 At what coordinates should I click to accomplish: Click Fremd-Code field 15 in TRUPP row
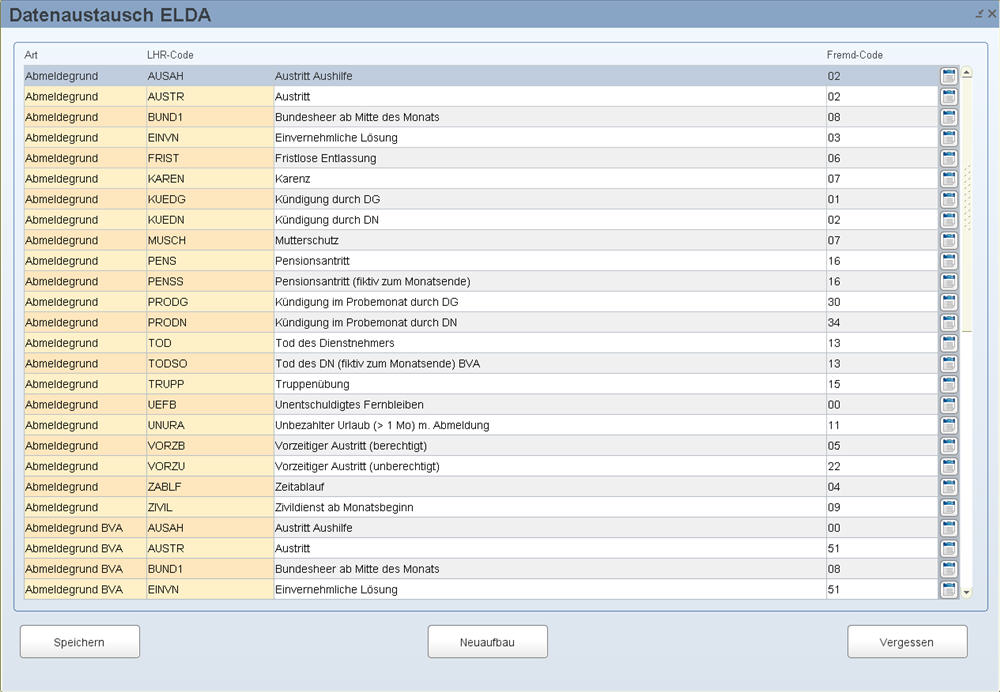[x=882, y=384]
